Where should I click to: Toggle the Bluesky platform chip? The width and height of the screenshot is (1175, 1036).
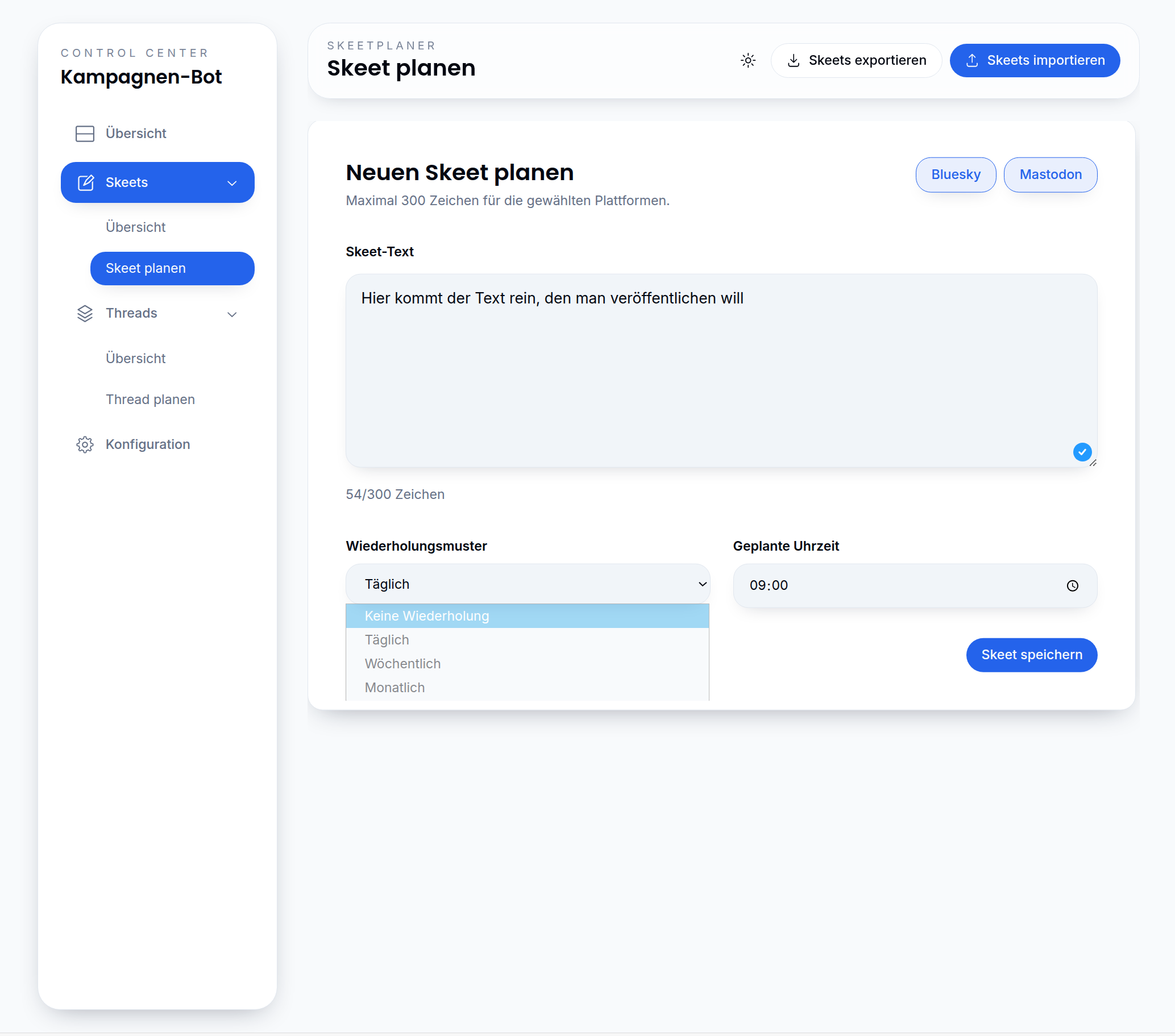click(x=956, y=174)
